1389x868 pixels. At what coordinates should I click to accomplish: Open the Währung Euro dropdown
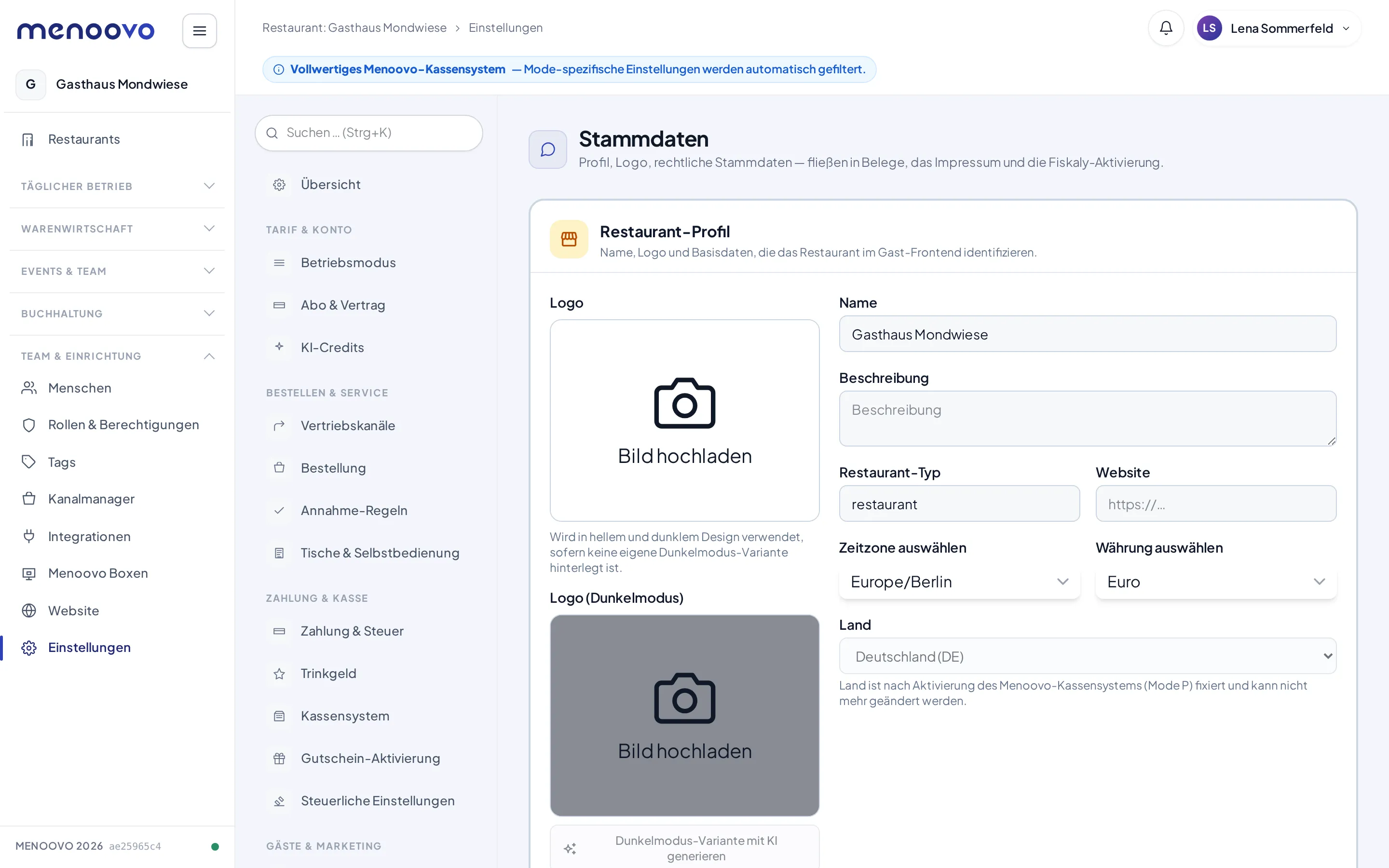coord(1216,582)
